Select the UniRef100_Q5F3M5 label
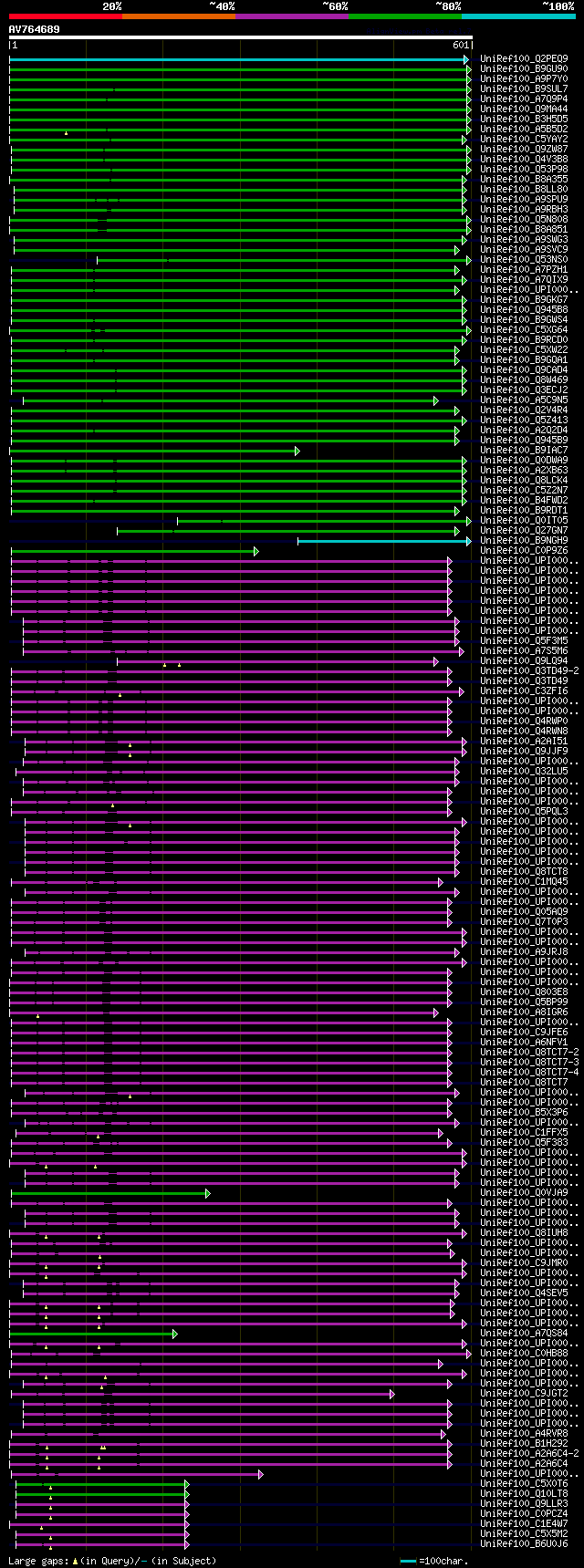 pos(524,640)
